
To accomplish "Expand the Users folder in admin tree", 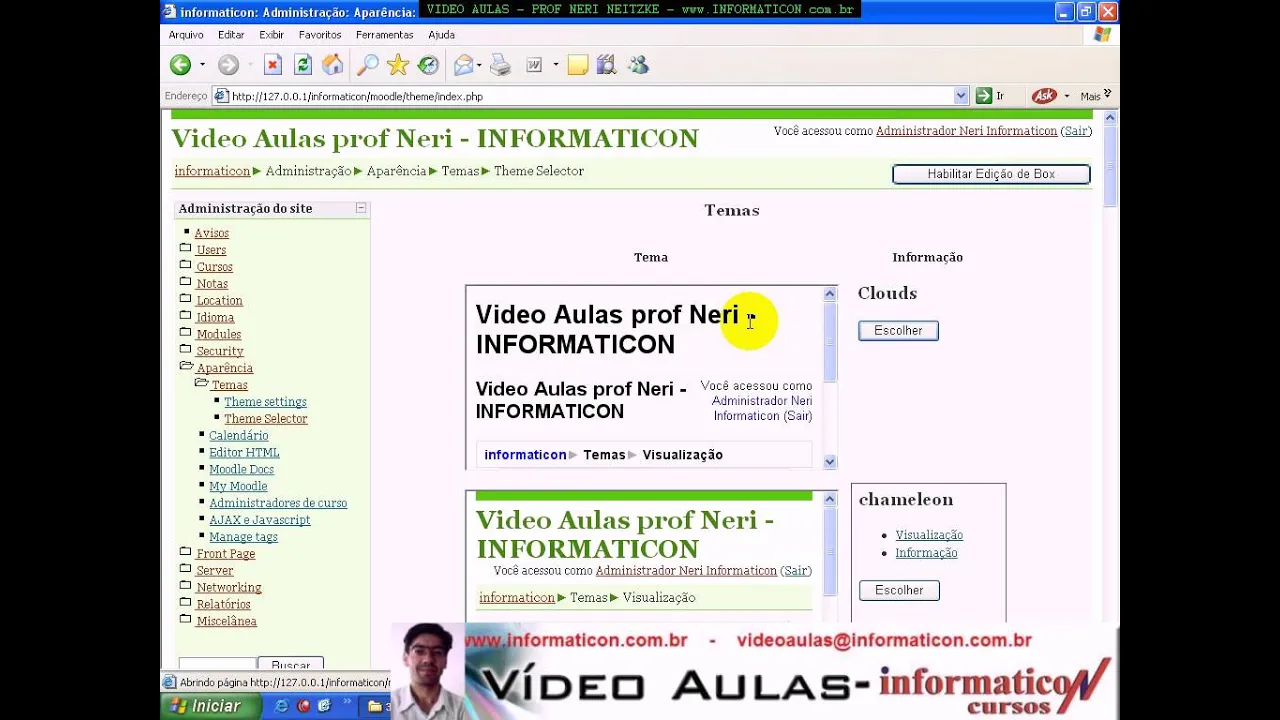I will pyautogui.click(x=185, y=248).
